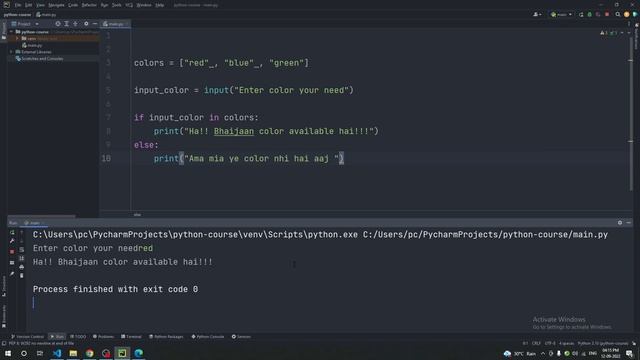Click into the colors list code line
Image resolution: width=640 pixels, height=360 pixels.
(222, 63)
